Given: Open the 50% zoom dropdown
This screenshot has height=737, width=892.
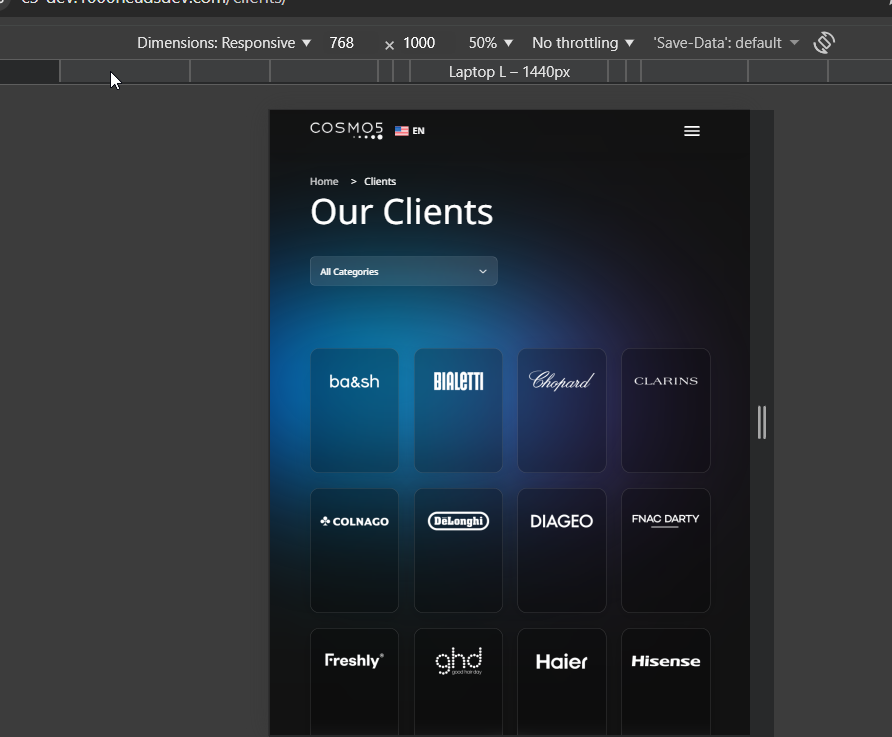Looking at the screenshot, I should tap(490, 43).
